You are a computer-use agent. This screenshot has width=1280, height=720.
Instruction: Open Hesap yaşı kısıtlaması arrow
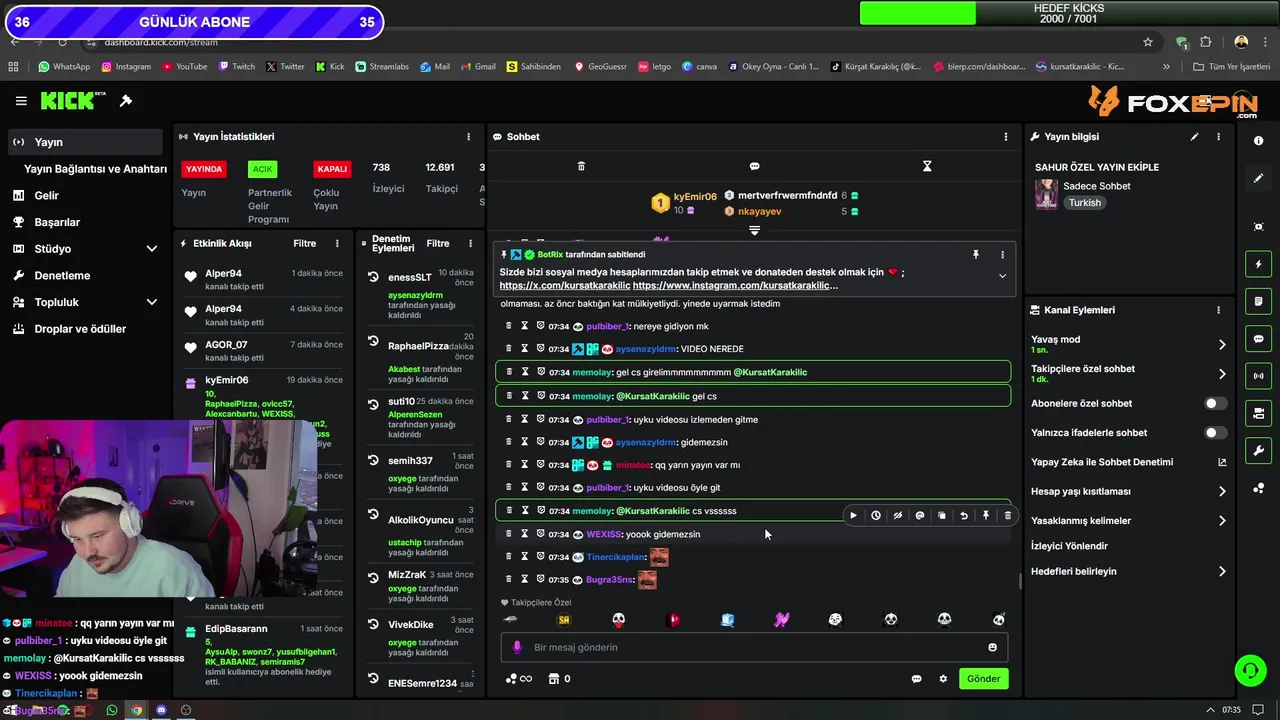[x=1222, y=492]
